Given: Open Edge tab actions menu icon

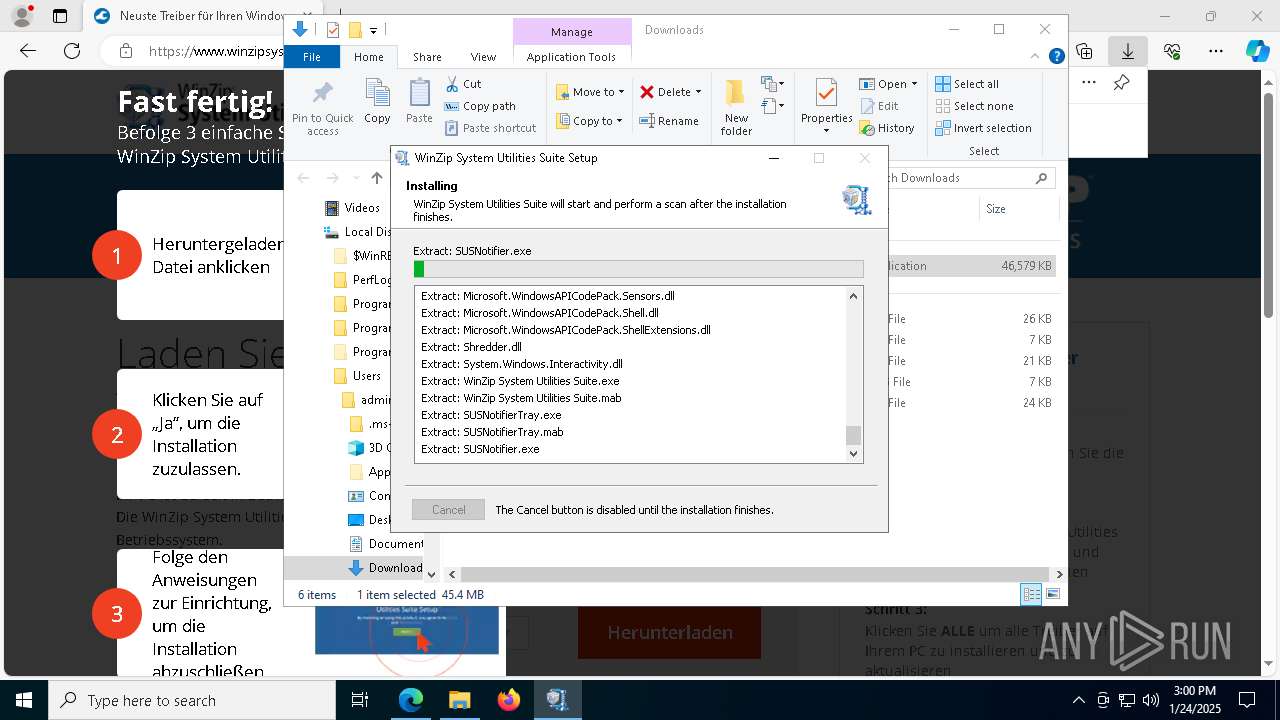Looking at the screenshot, I should point(60,16).
